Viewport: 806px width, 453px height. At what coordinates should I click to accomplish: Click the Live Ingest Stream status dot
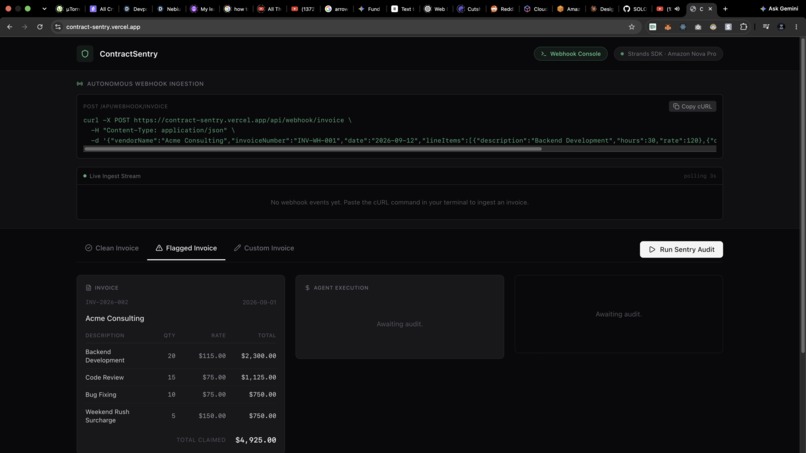(x=85, y=176)
